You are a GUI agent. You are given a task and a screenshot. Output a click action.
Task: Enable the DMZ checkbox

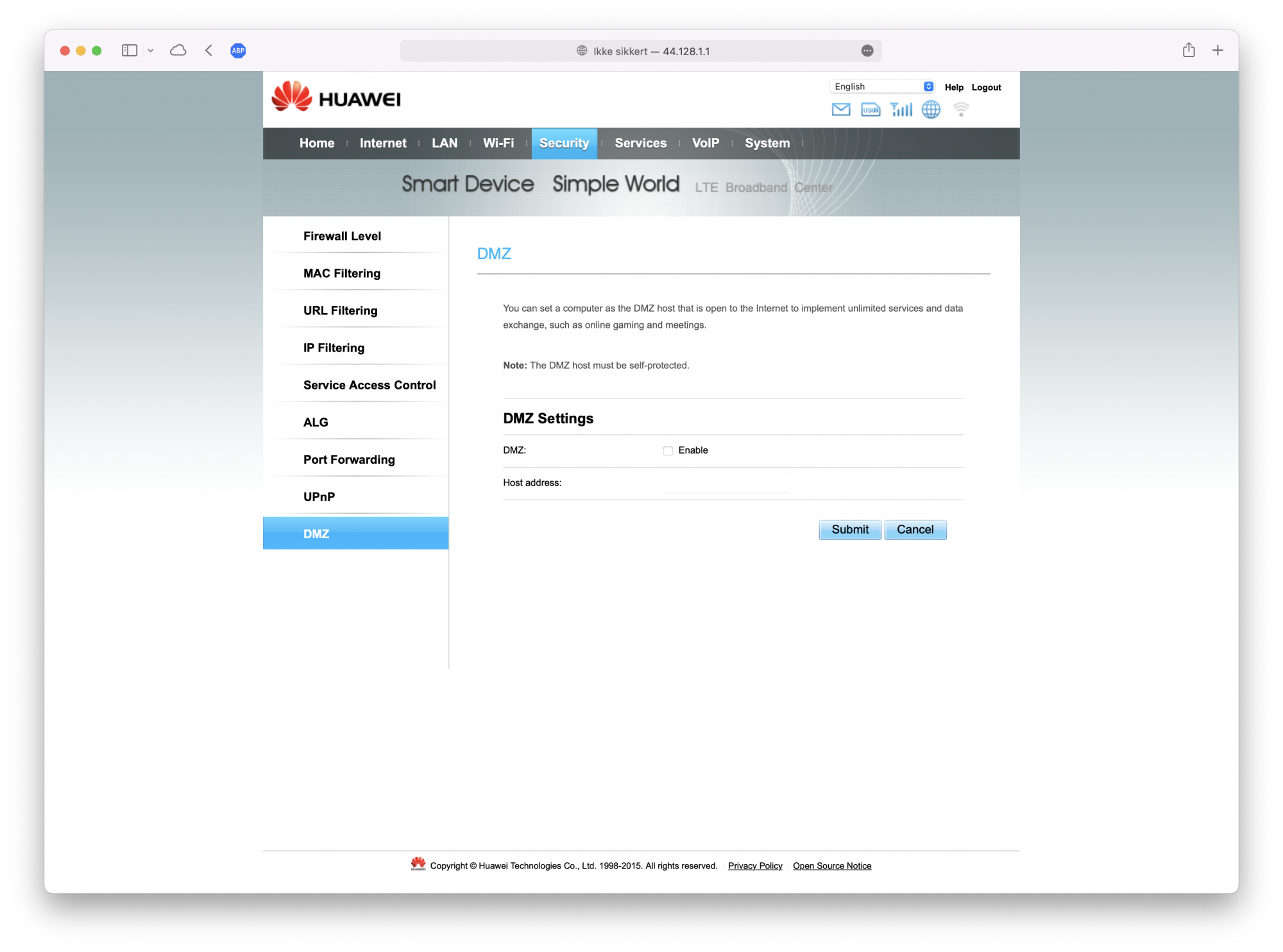[668, 451]
